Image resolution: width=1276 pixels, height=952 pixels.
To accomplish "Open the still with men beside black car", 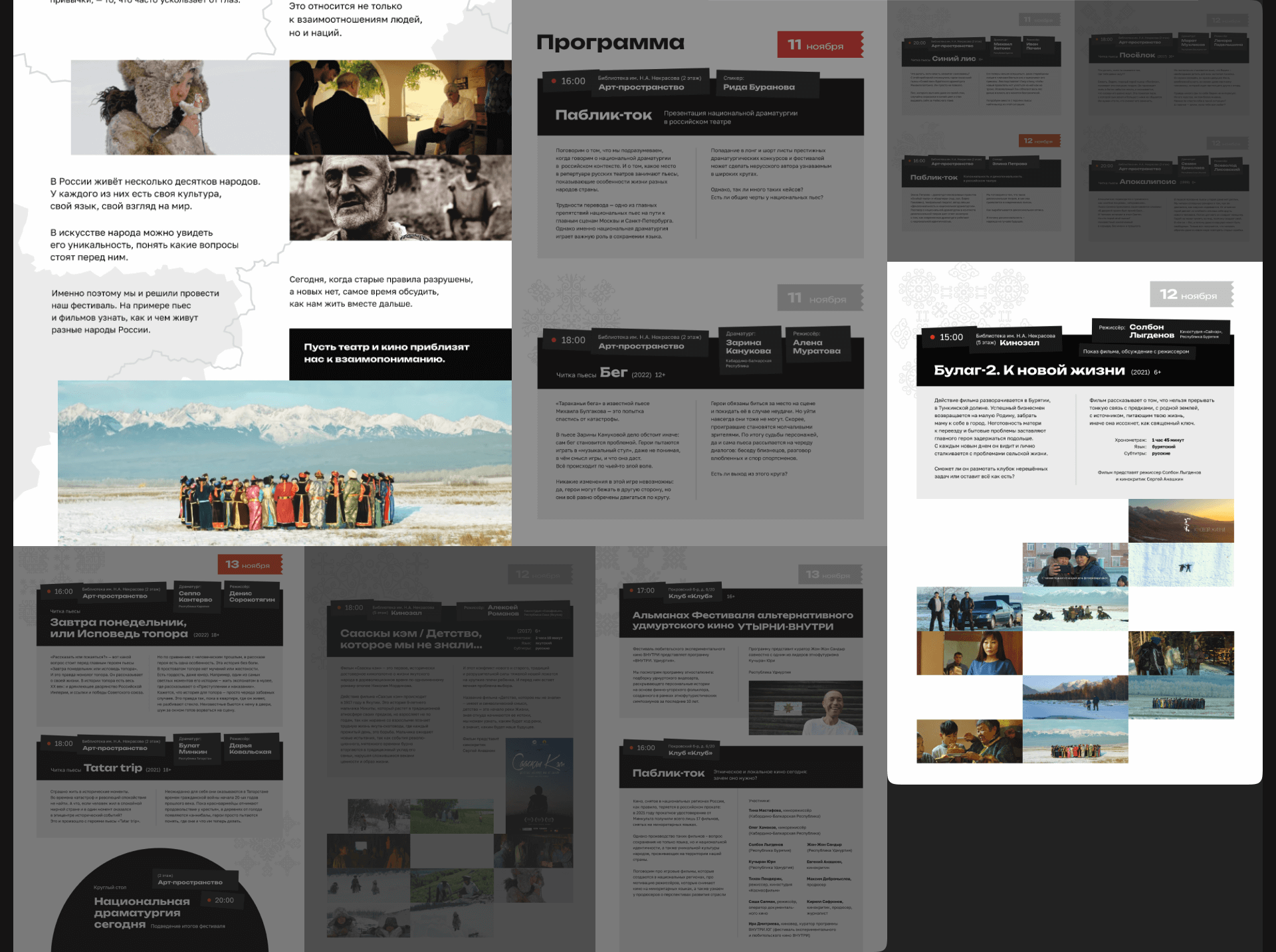I will [x=968, y=609].
